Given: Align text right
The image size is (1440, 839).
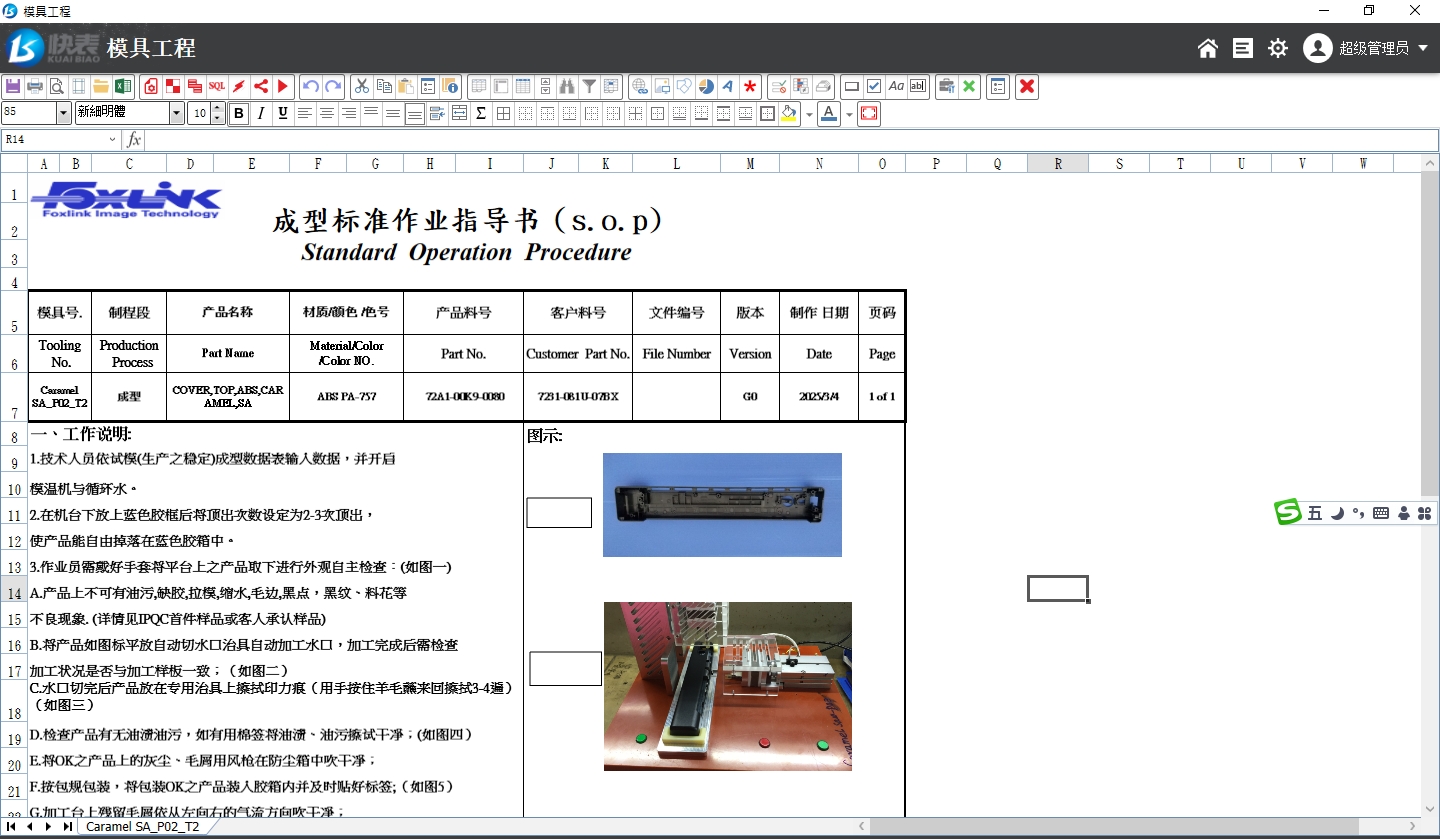Looking at the screenshot, I should 349,113.
